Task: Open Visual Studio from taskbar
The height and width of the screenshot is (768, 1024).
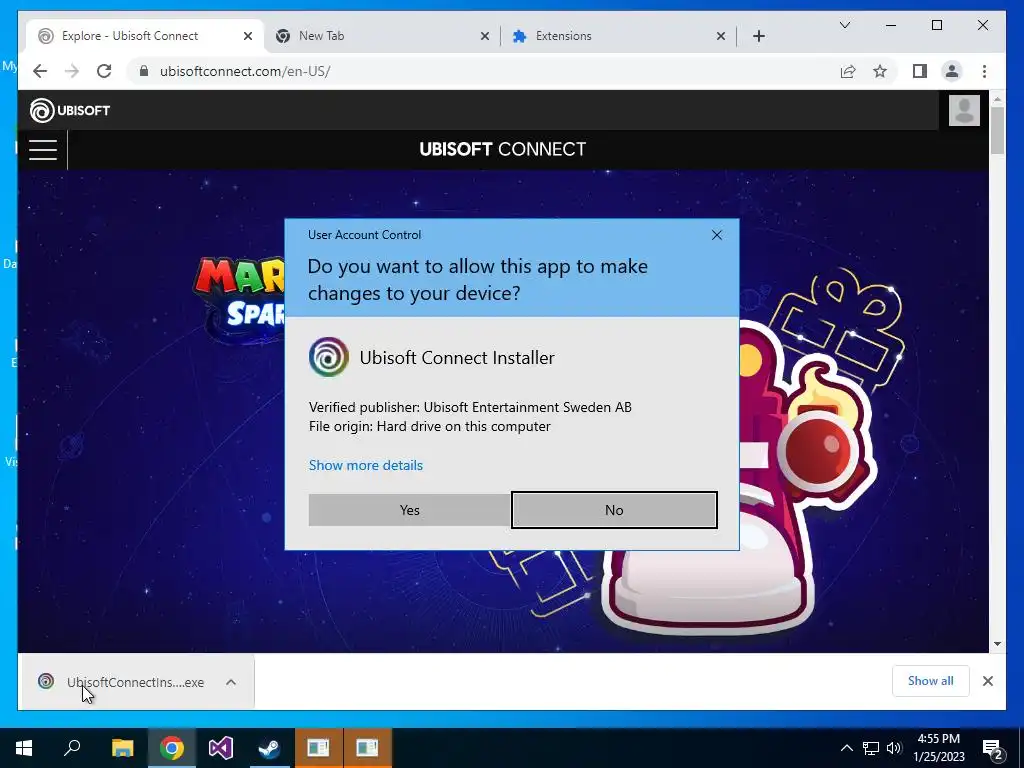Action: pyautogui.click(x=221, y=748)
